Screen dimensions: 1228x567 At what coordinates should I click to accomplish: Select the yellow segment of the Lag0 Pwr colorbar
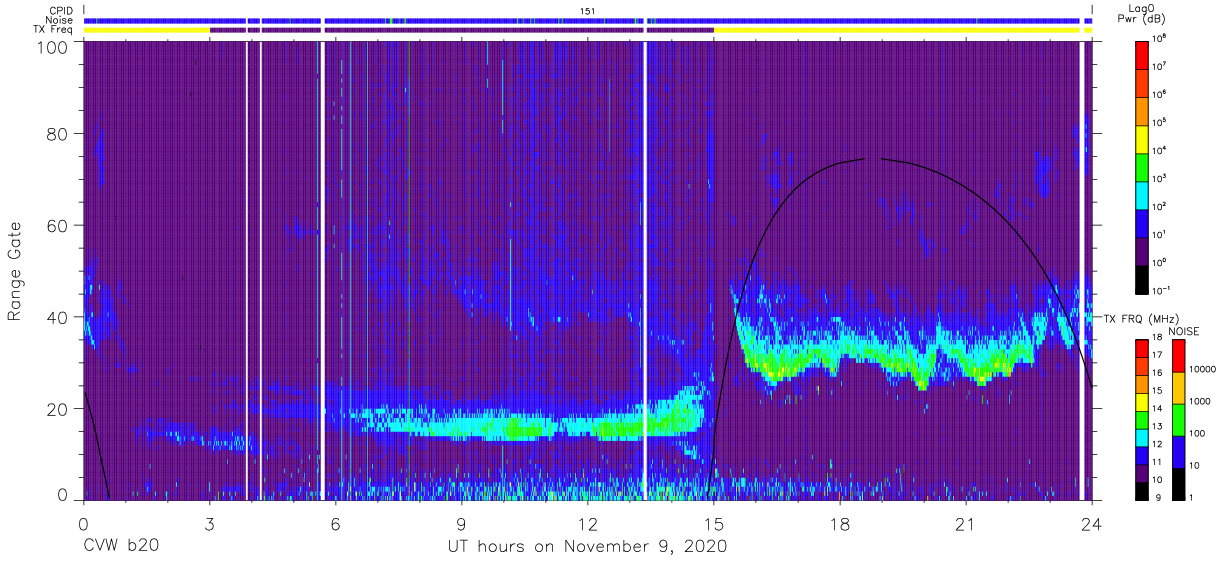[x=1142, y=139]
